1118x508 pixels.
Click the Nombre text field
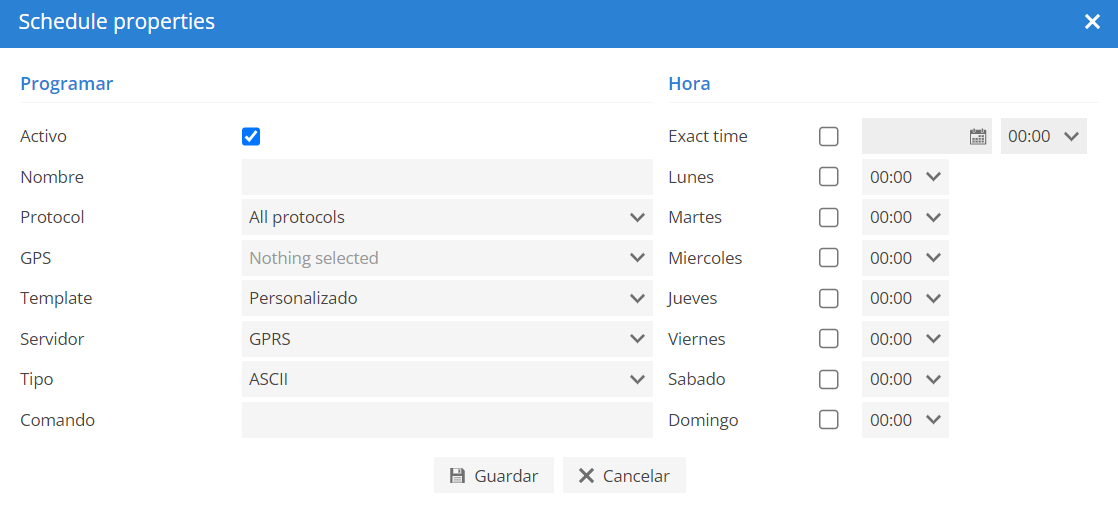point(447,177)
